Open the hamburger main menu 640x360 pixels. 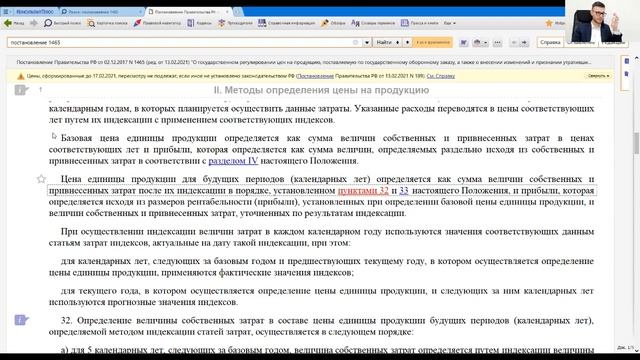coord(6,12)
